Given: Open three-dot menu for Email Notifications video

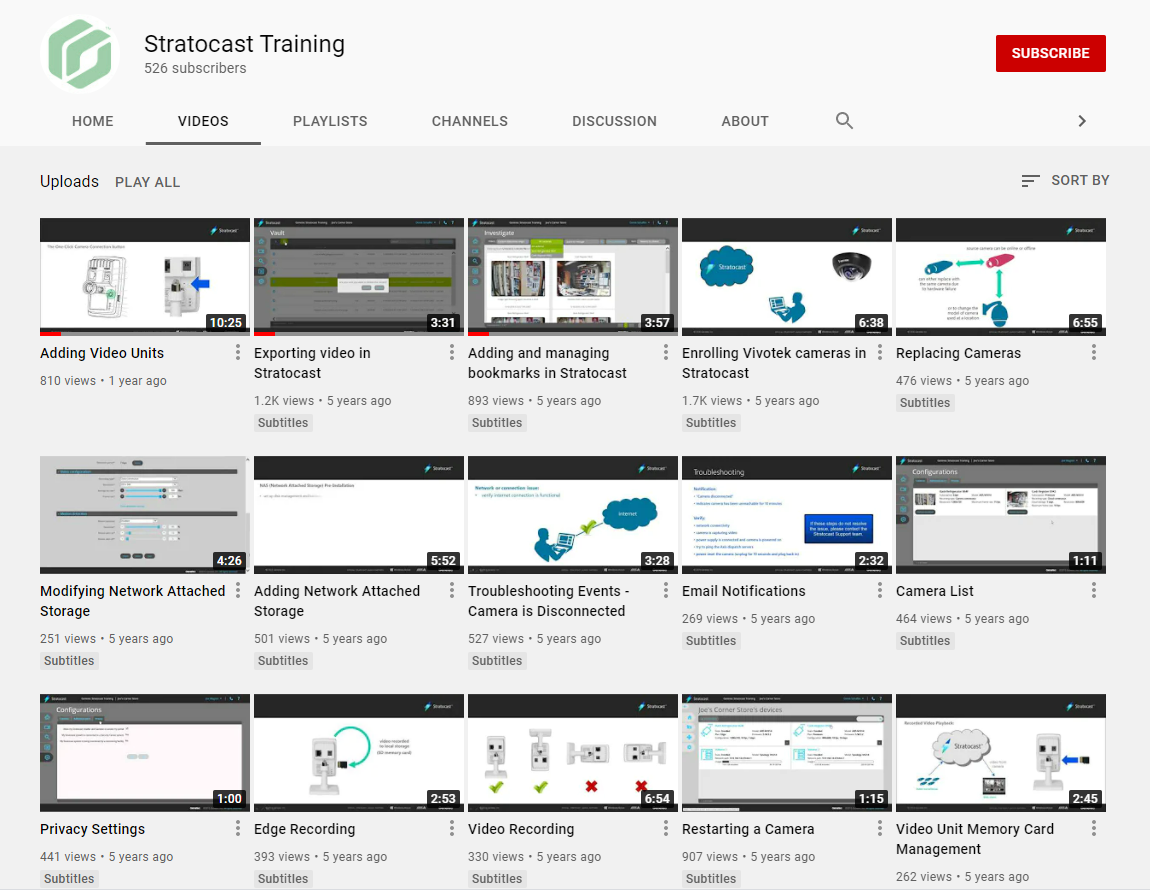Looking at the screenshot, I should click(880, 591).
